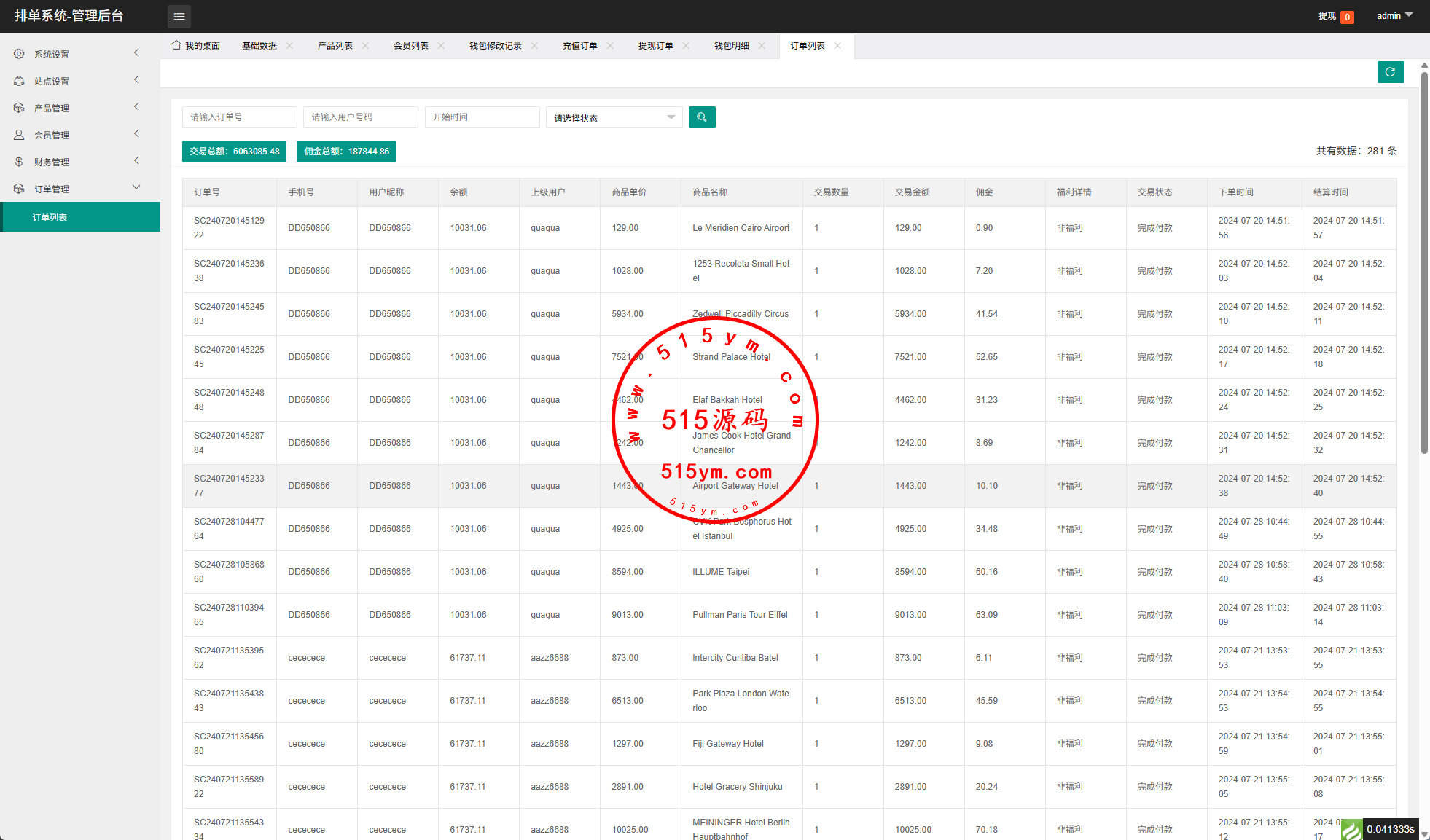Screen dimensions: 1430x840
Task: Click the 产品管理 cube icon
Action: click(x=19, y=108)
